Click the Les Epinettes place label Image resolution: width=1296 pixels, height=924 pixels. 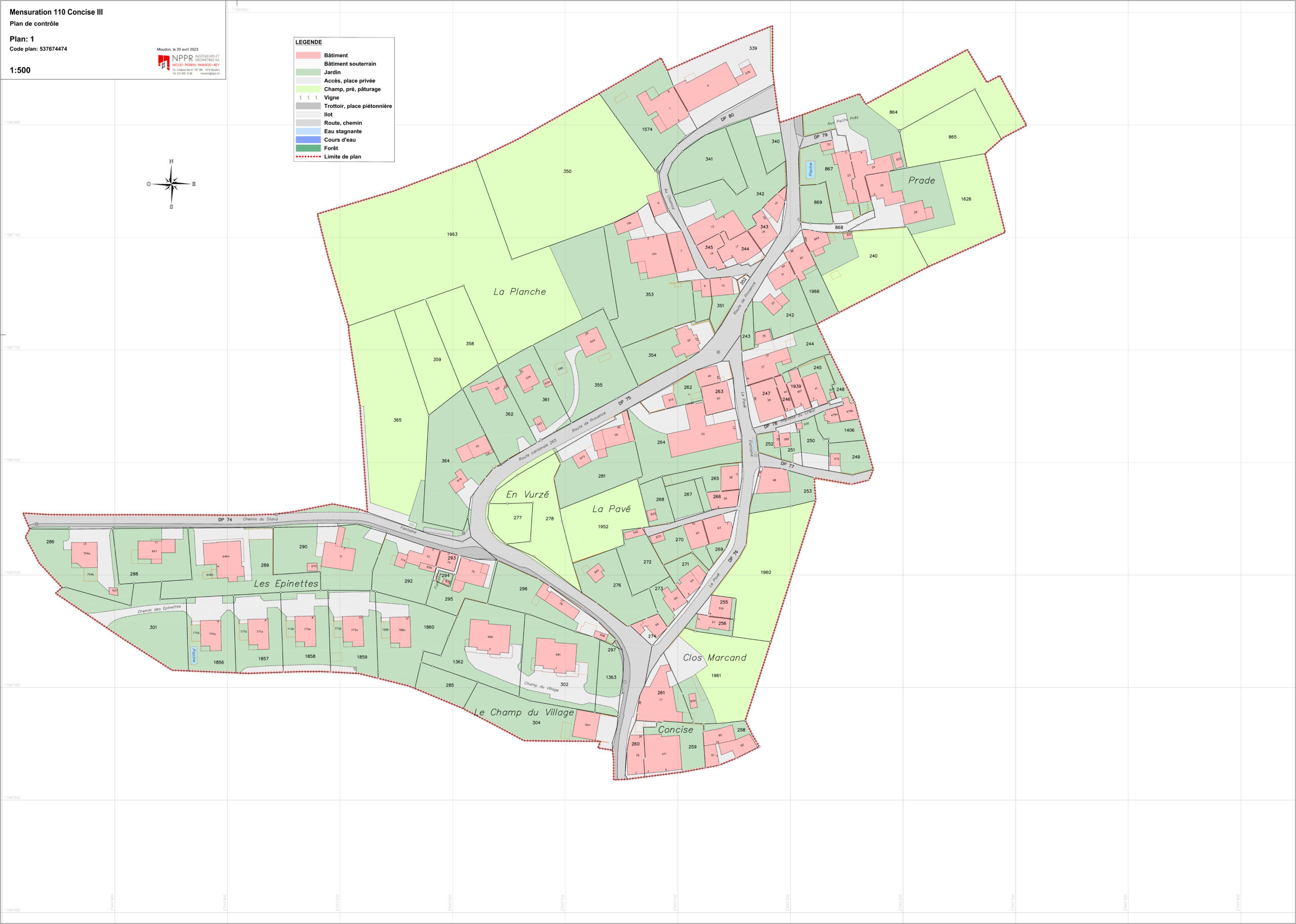[x=287, y=584]
